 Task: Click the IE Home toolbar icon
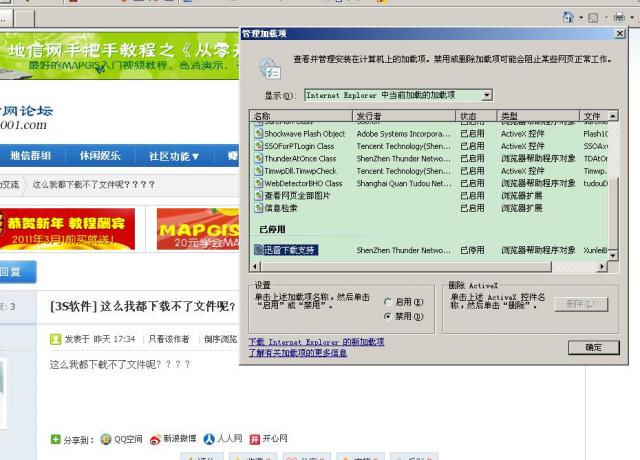[568, 17]
